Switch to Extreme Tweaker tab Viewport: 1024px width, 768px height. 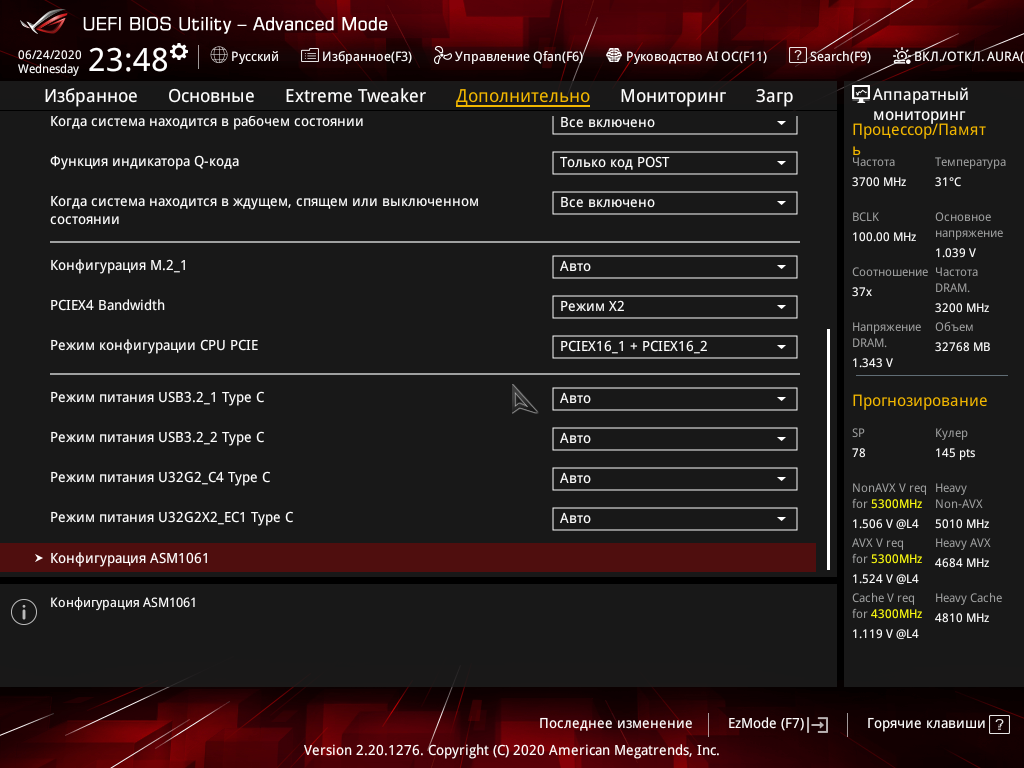tap(355, 96)
